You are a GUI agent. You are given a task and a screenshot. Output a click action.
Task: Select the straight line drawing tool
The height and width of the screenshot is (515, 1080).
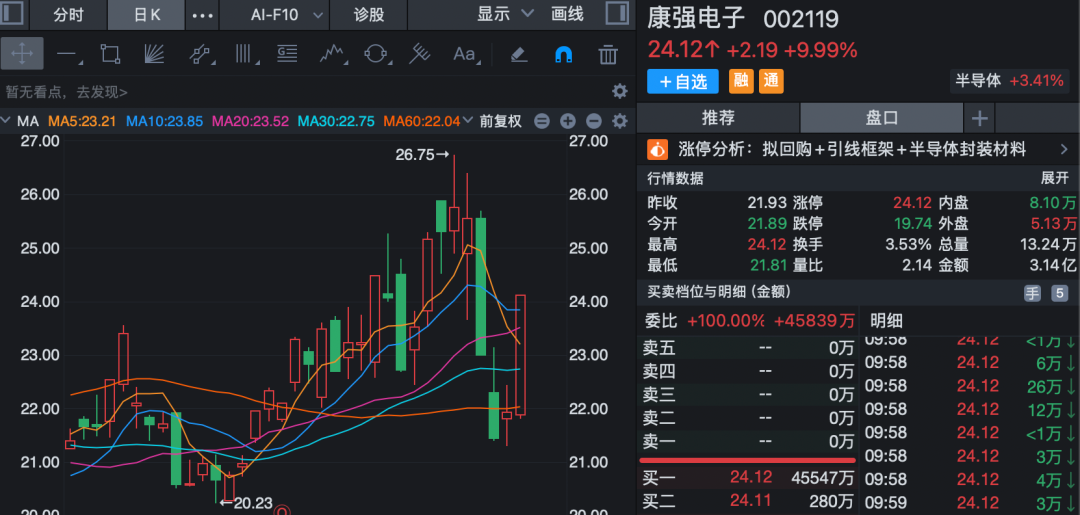(x=67, y=54)
